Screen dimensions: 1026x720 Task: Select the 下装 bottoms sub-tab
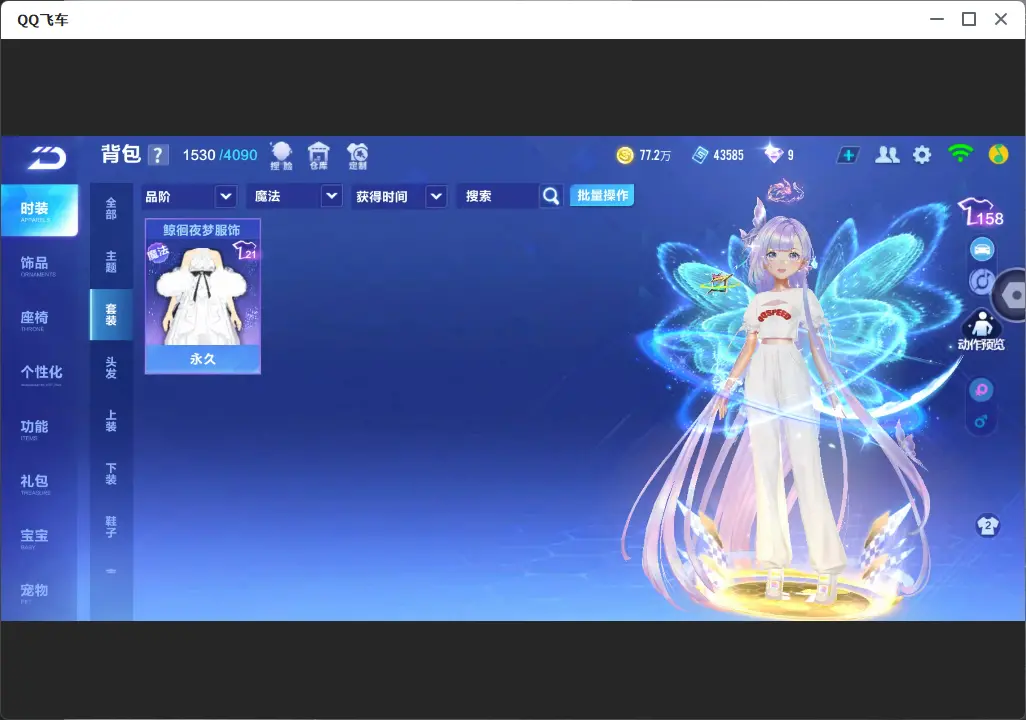tap(111, 474)
